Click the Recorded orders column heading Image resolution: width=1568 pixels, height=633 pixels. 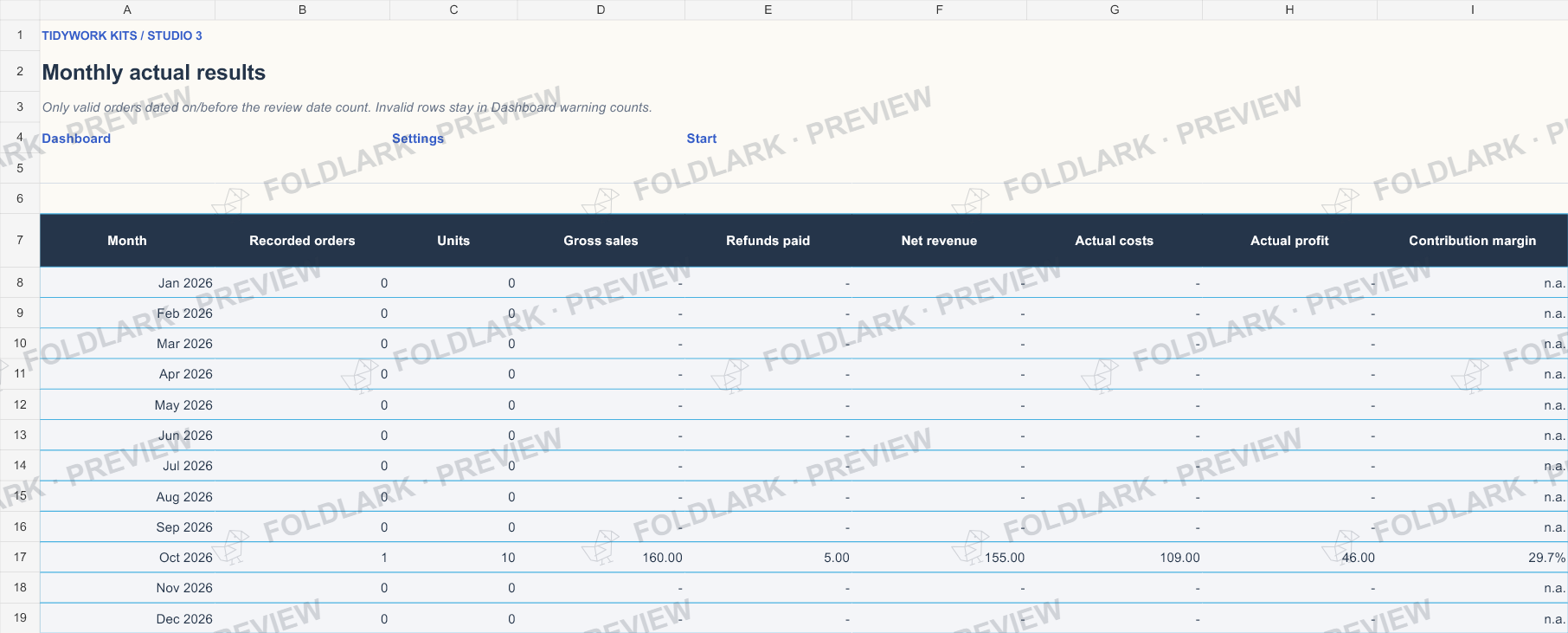click(302, 241)
